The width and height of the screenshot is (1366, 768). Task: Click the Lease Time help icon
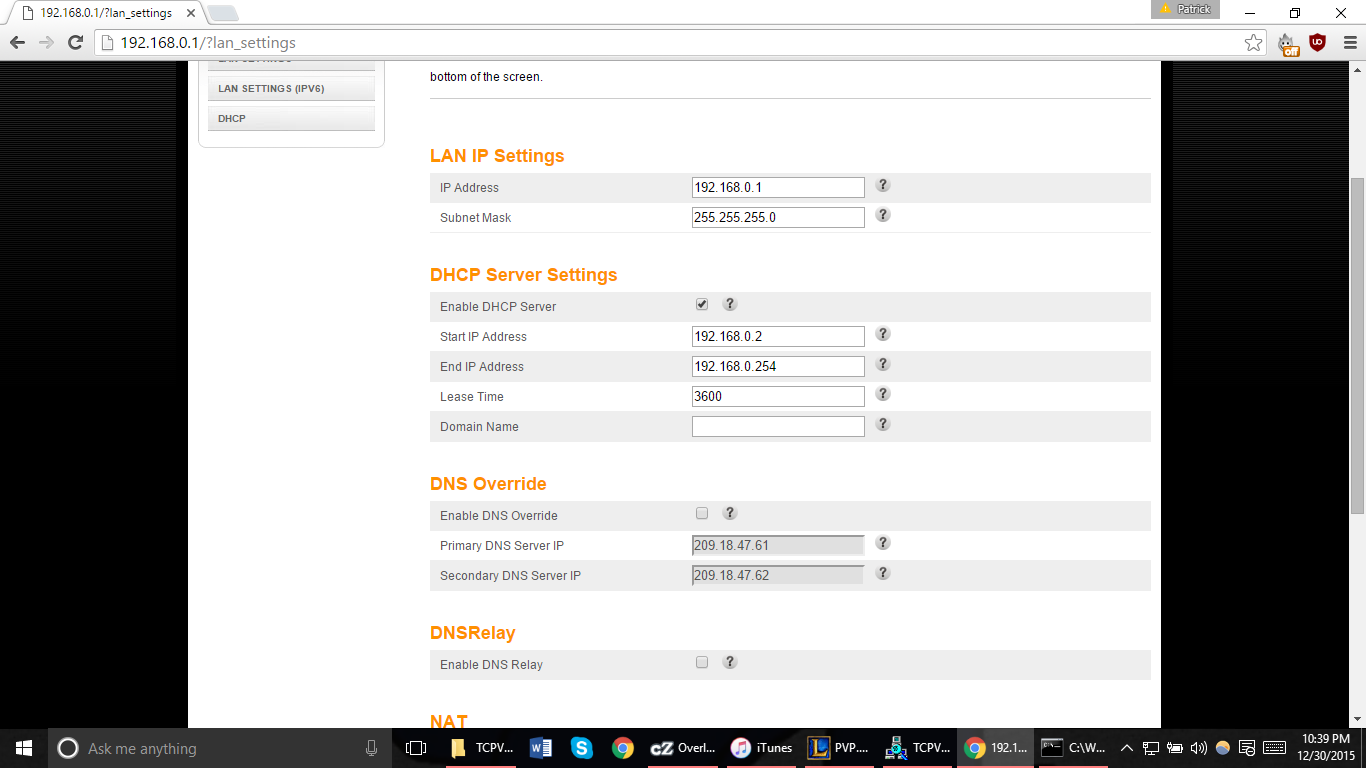(x=883, y=394)
